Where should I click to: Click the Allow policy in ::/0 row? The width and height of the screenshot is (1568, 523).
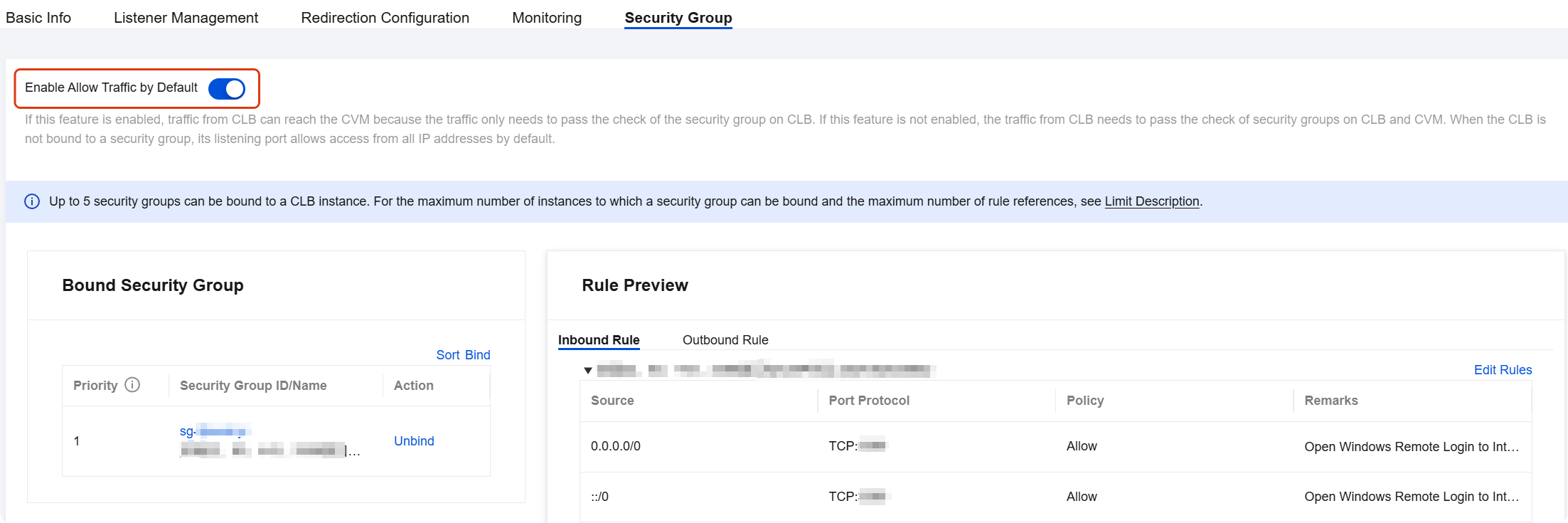[x=1082, y=497]
